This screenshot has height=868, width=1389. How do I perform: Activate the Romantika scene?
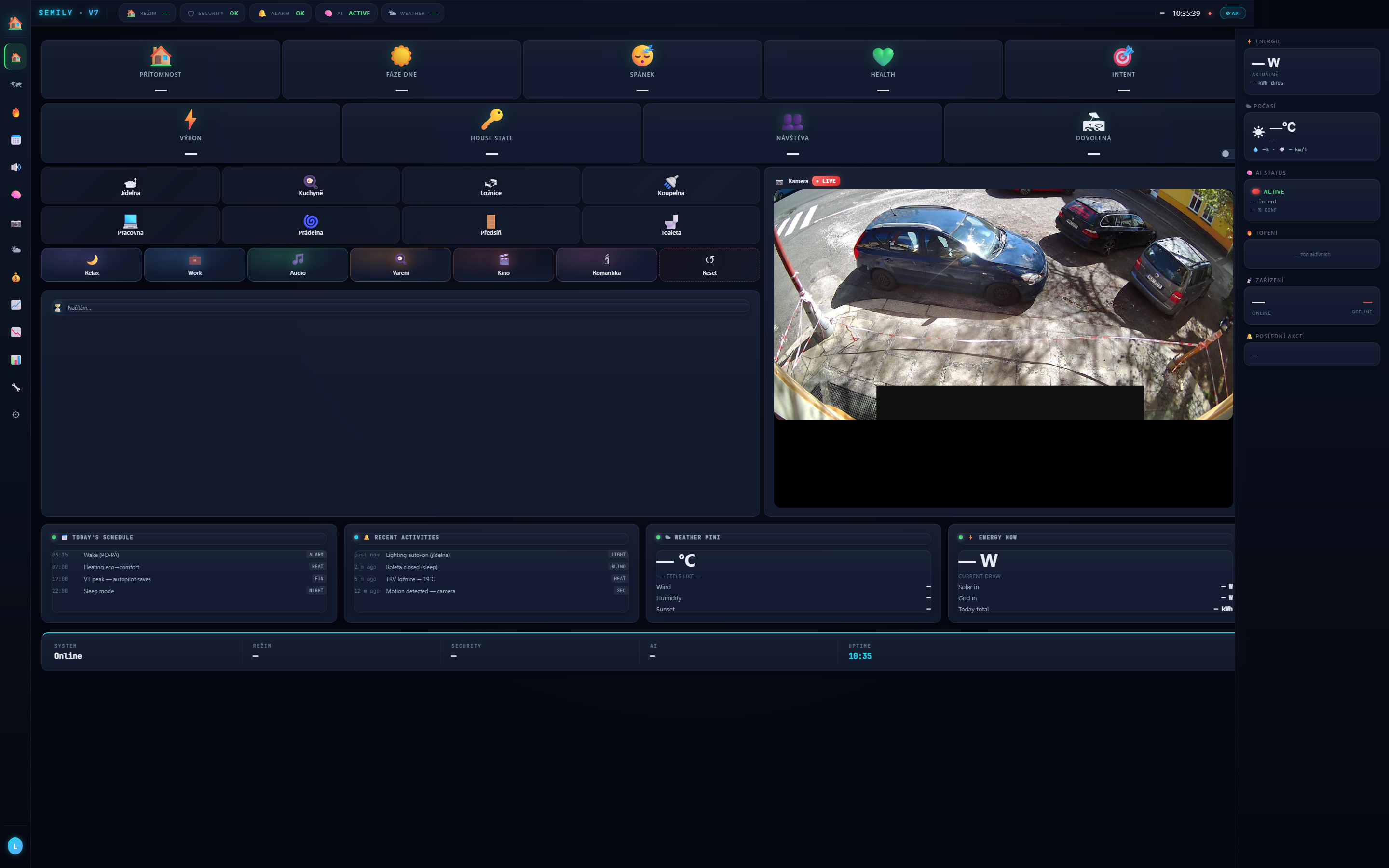coord(607,265)
